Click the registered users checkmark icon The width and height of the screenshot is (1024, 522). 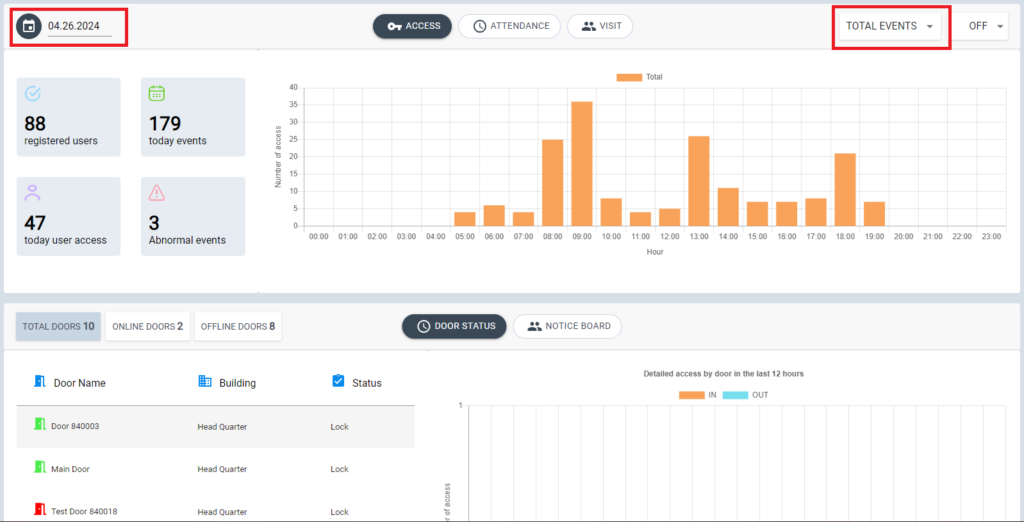(x=33, y=94)
